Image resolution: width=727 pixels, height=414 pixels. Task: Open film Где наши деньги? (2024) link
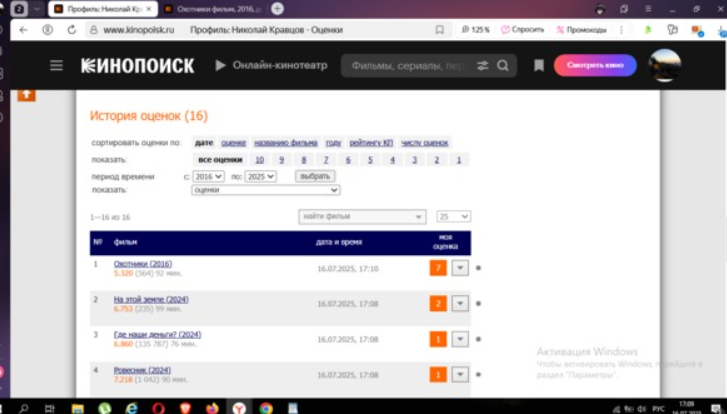158,335
